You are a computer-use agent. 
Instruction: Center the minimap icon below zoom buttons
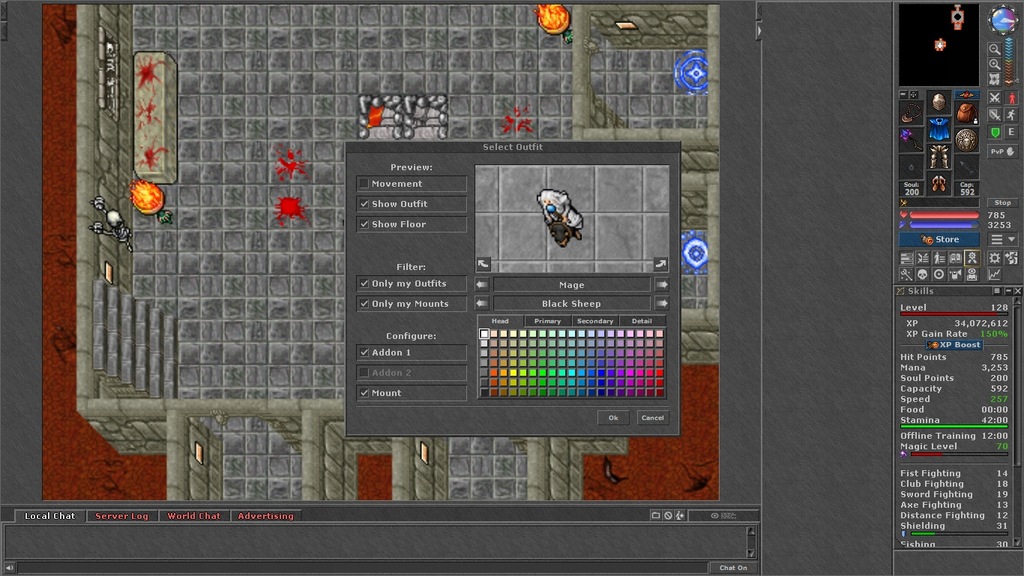click(x=995, y=79)
